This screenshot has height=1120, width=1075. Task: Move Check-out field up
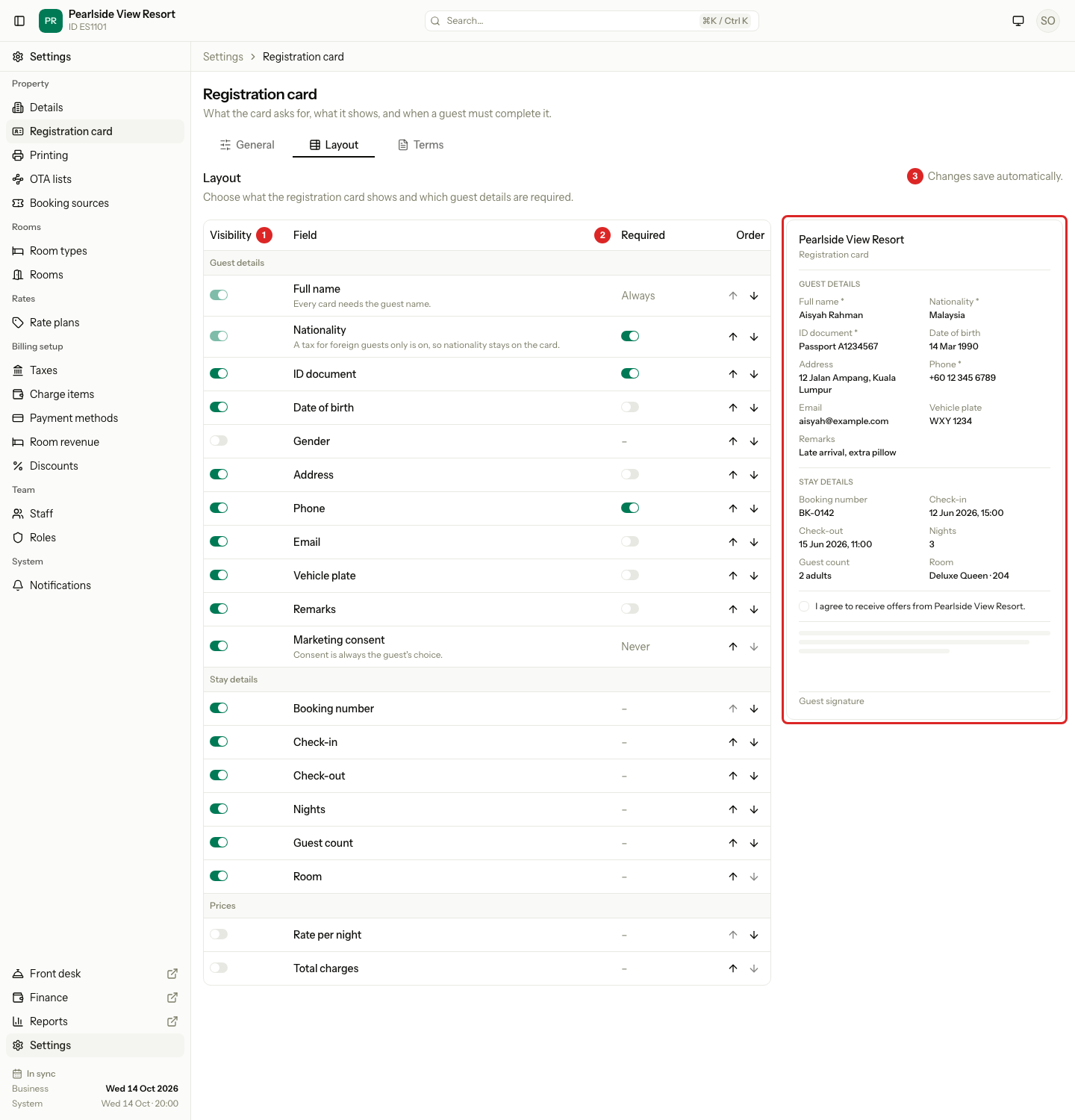tap(733, 776)
